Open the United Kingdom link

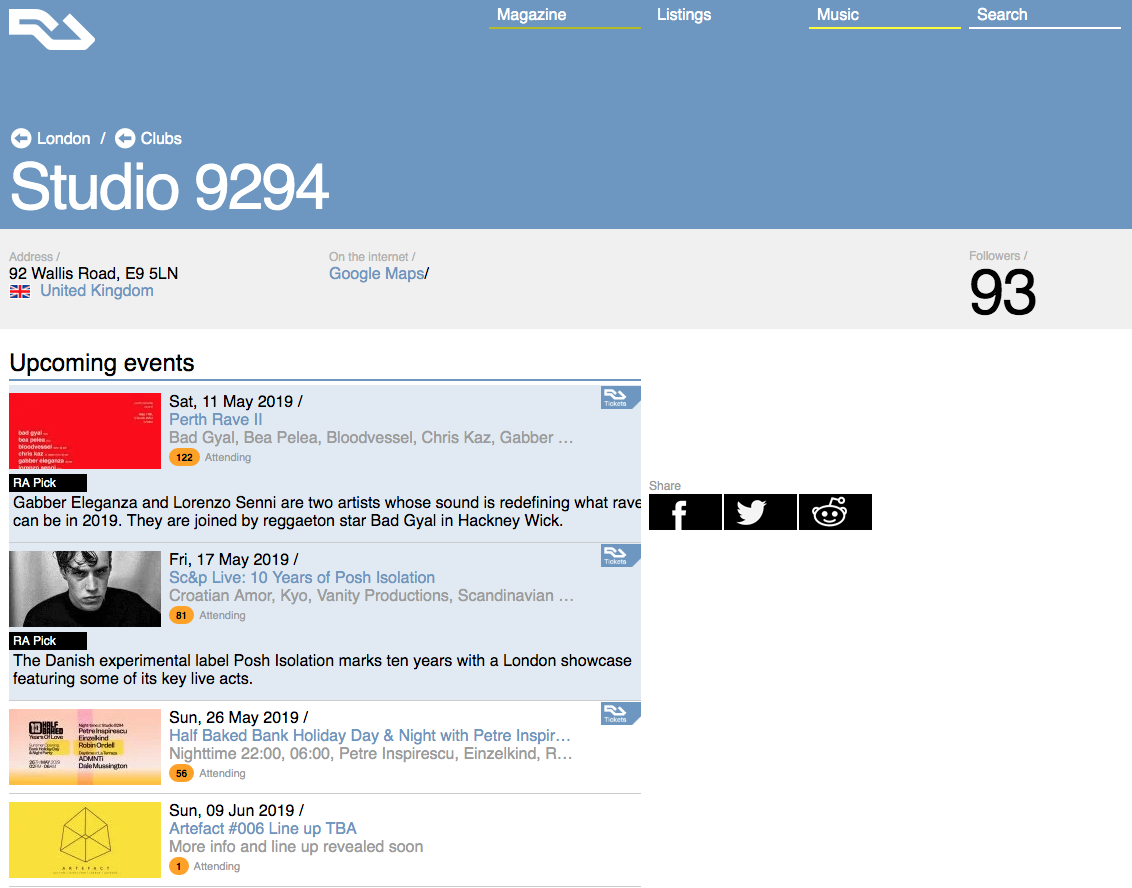(x=97, y=291)
